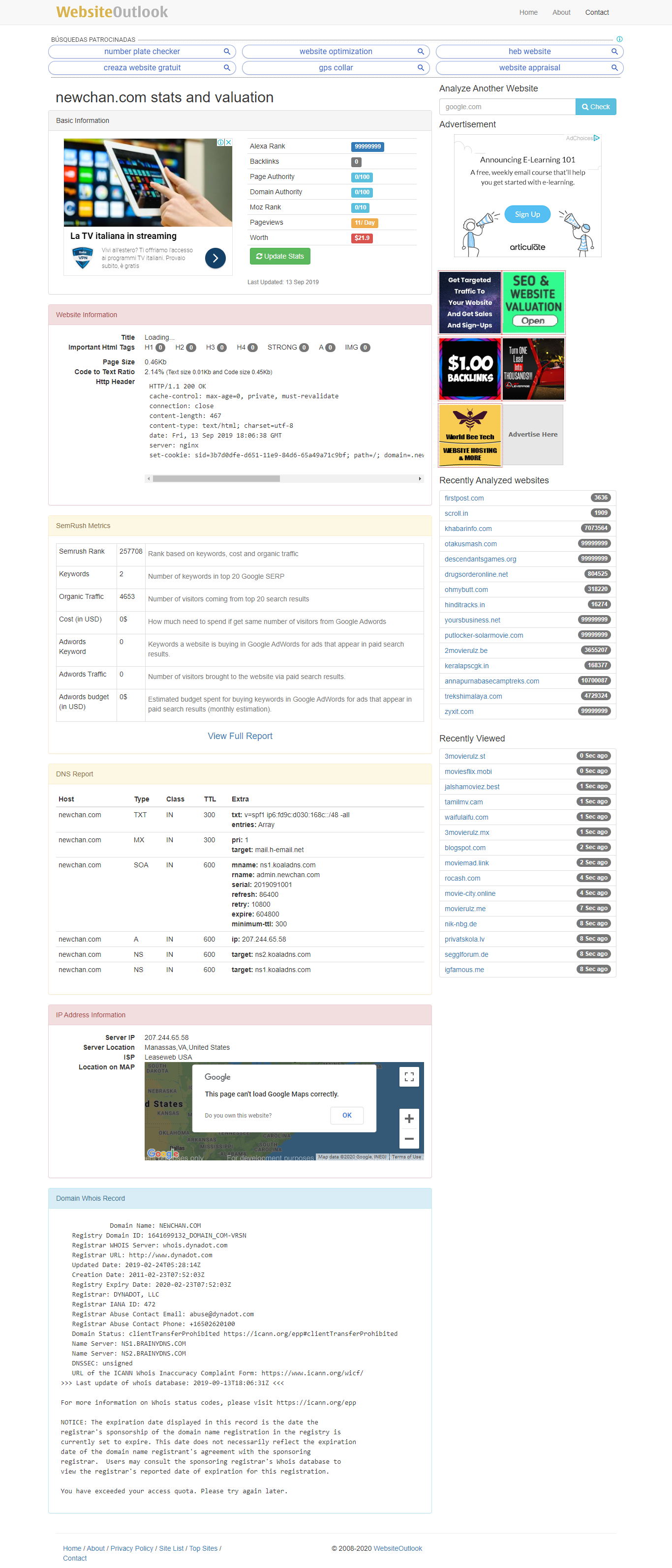Open World Bee Tech hosting banner
The image size is (672, 1568).
470,435
